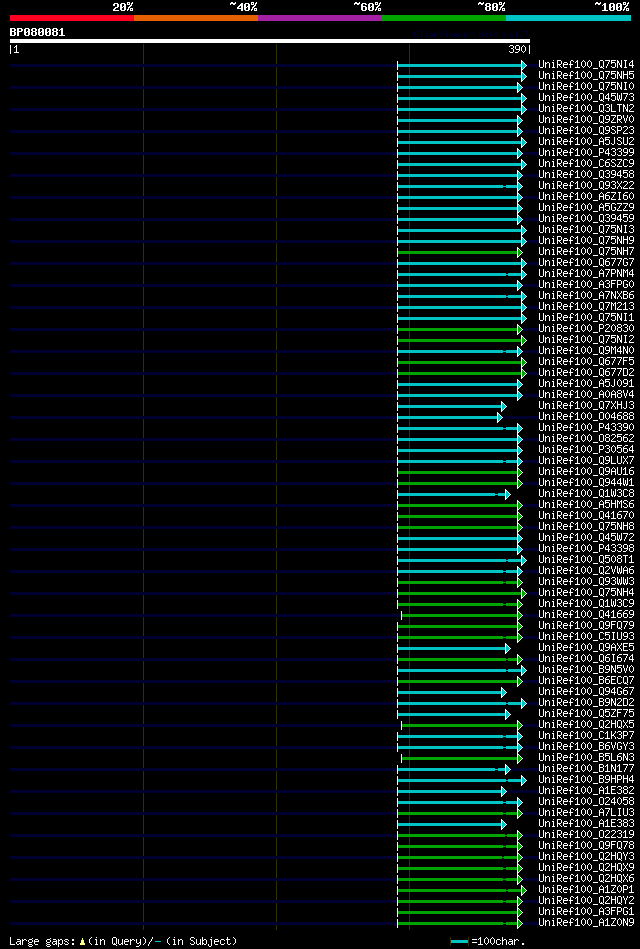Open hit UniRef100_Q75NH5
Screen dimensions: 640x949
[586, 76]
